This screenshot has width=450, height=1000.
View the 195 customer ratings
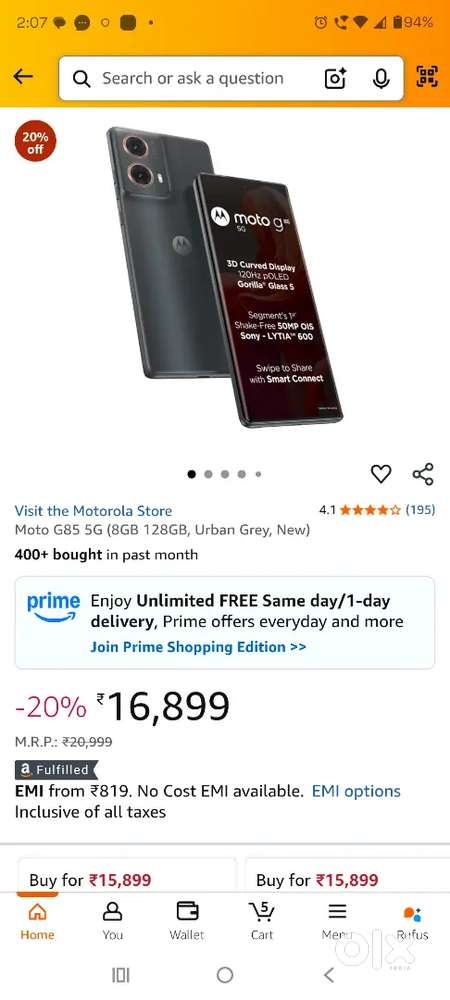421,510
